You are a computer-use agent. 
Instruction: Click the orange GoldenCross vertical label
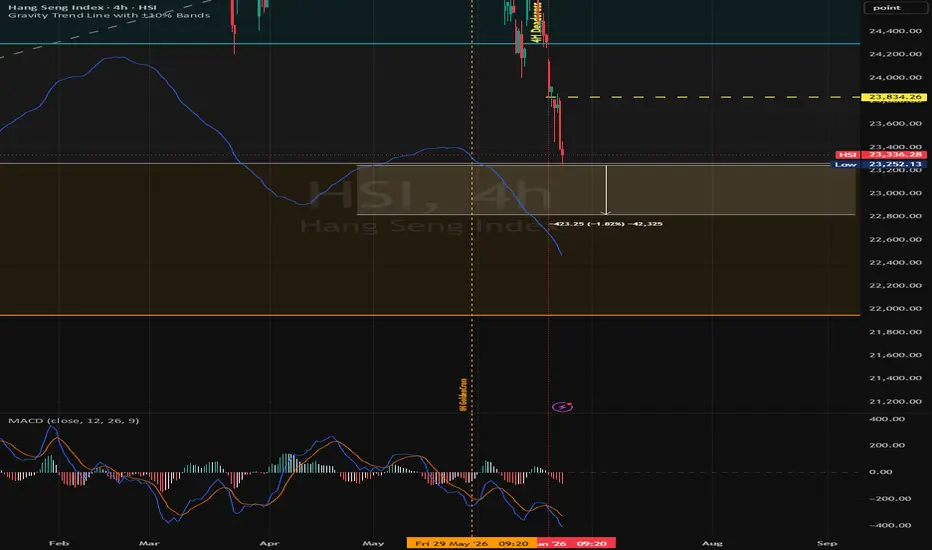pos(464,394)
